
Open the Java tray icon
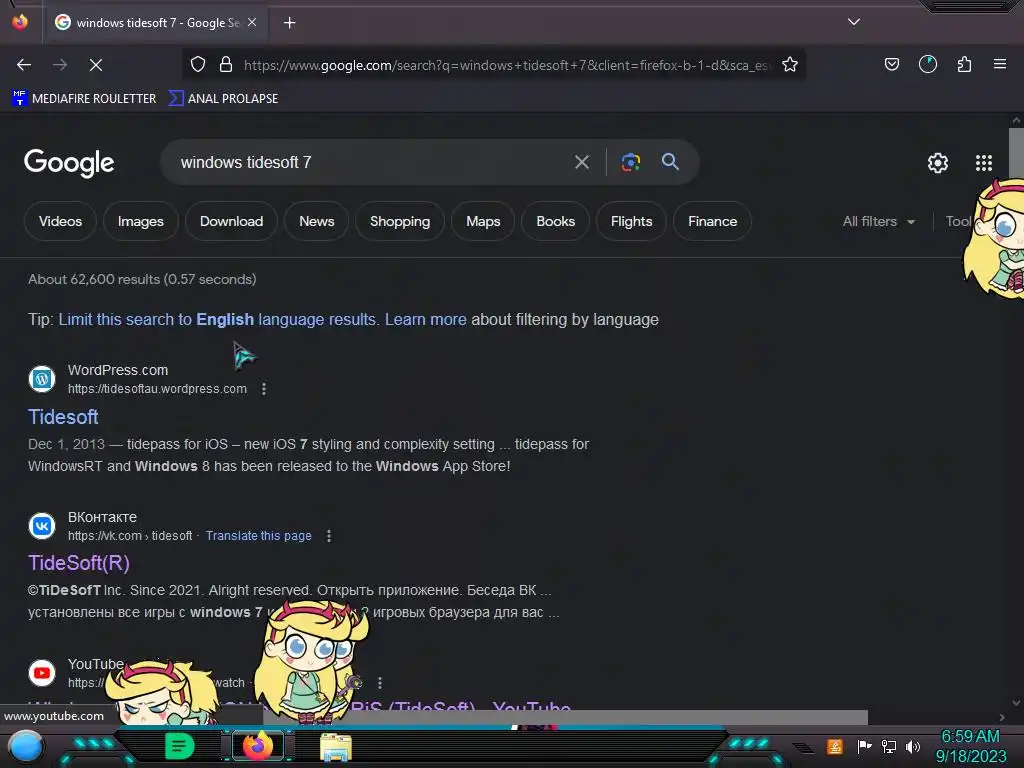pos(835,746)
